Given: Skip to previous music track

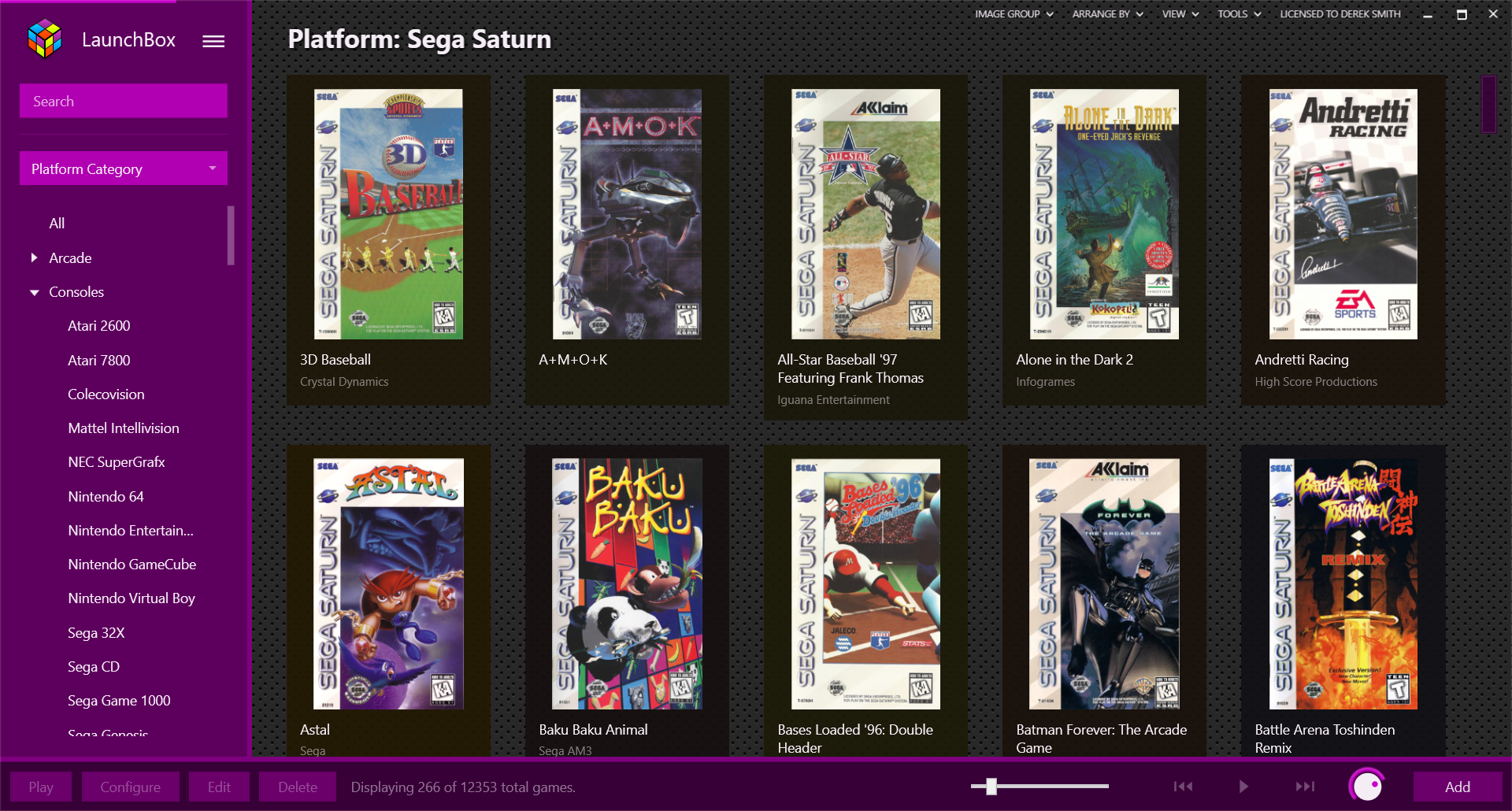Looking at the screenshot, I should click(1183, 786).
